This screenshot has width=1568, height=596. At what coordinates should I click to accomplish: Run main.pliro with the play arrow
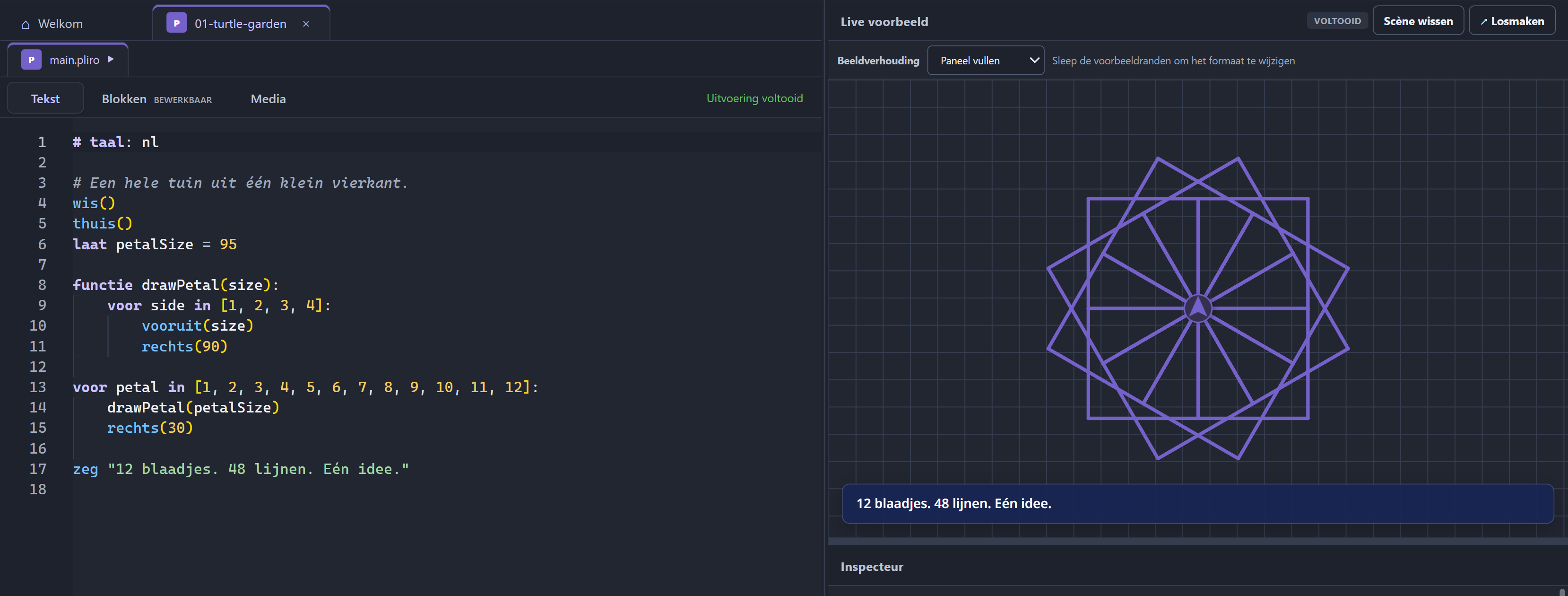coord(111,59)
